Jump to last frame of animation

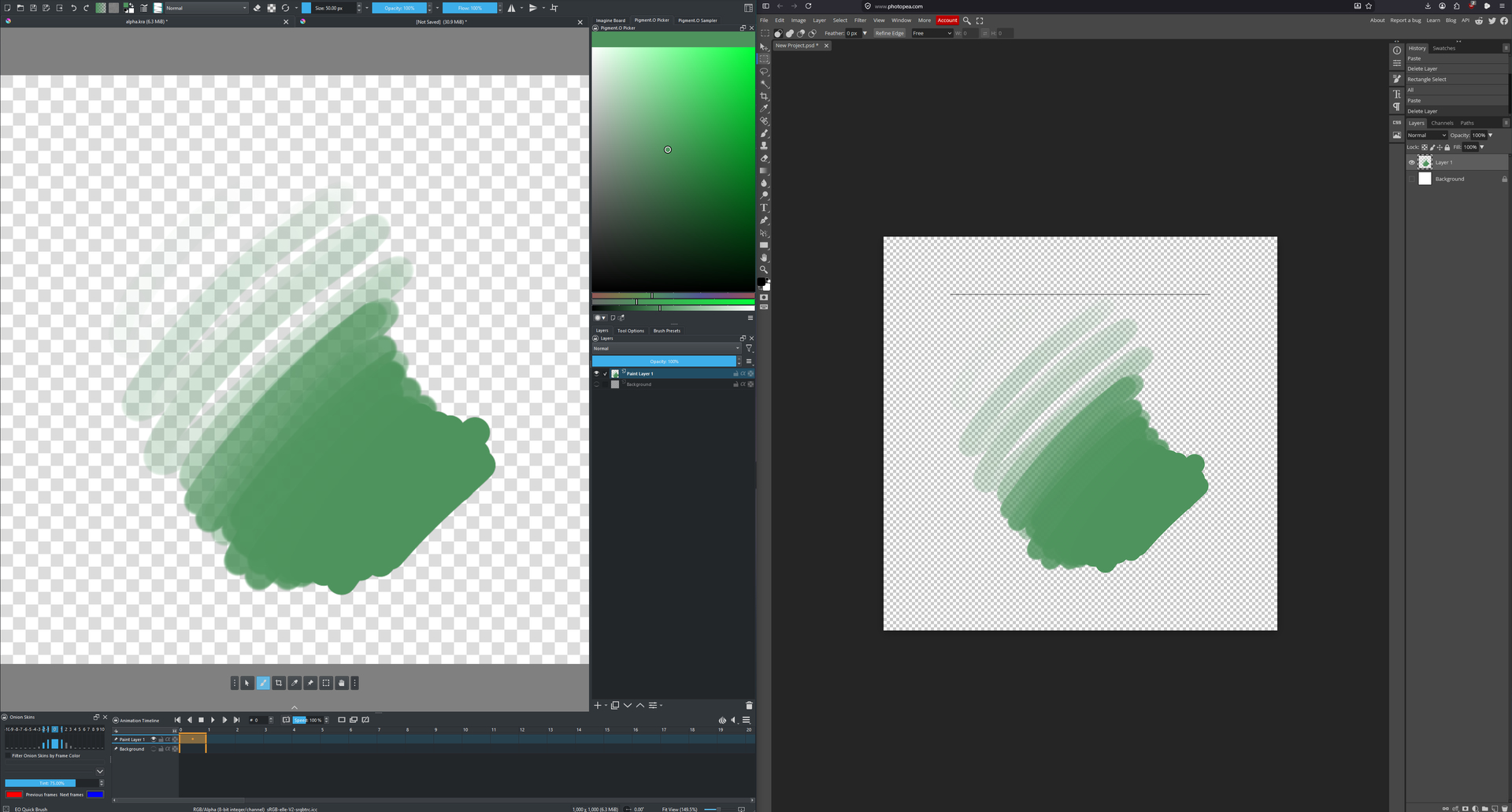point(236,720)
